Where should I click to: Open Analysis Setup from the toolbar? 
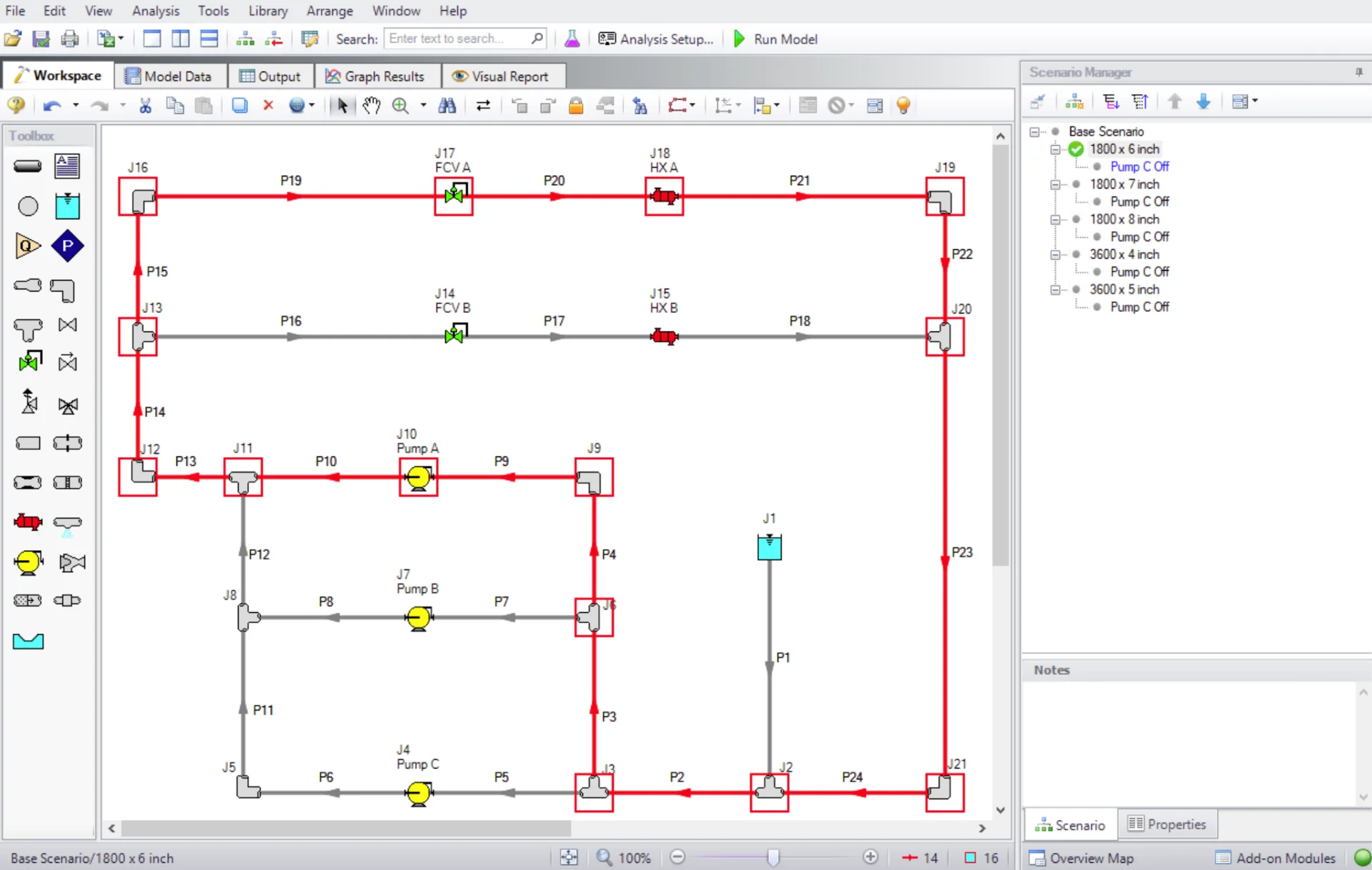pyautogui.click(x=656, y=39)
